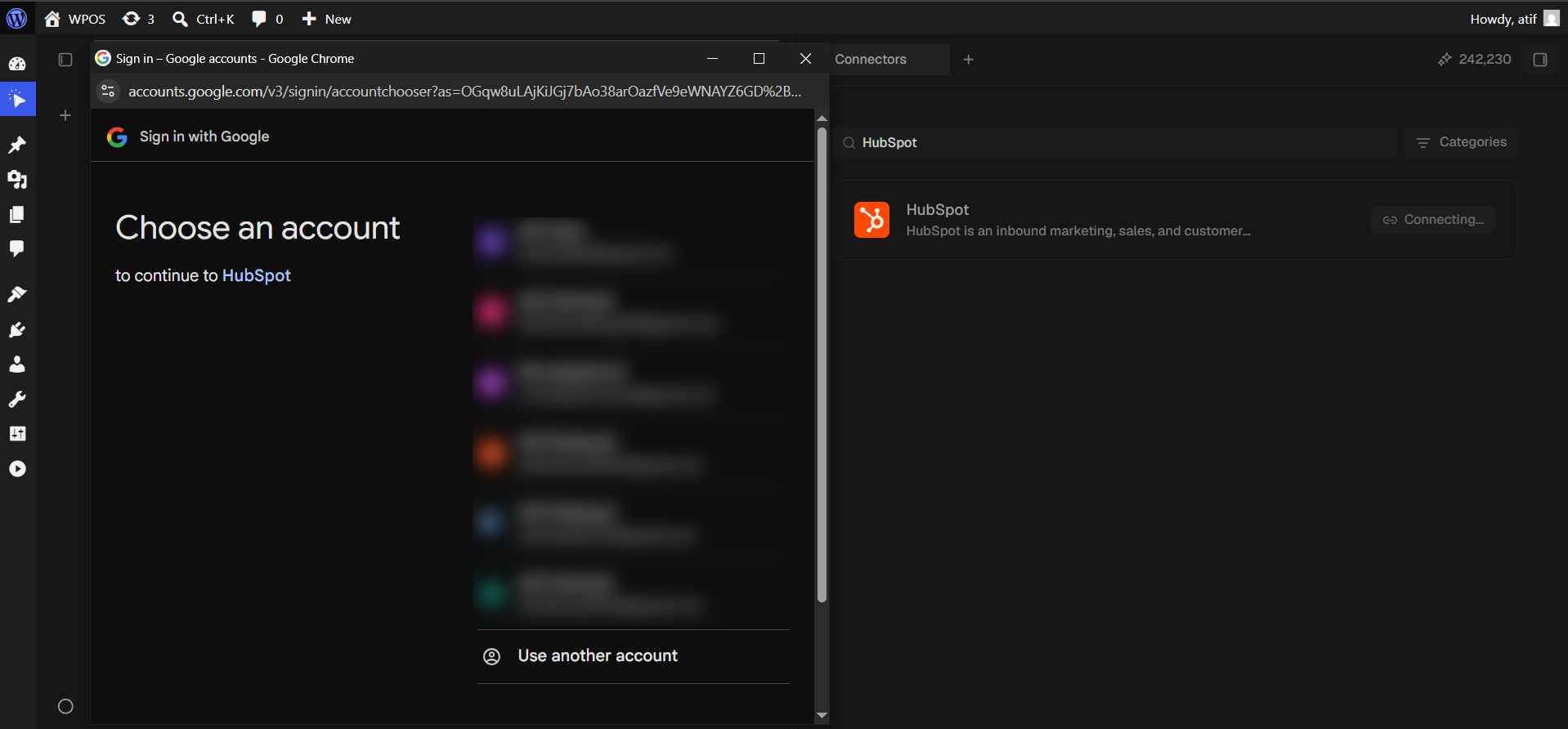Select the first blurred Google account
Screen dimensions: 1568x729
pos(633,242)
